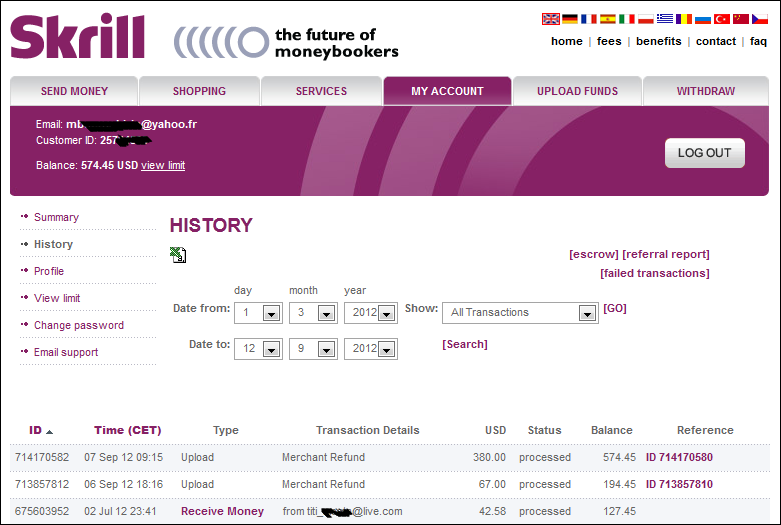Click the LOG OUT button
This screenshot has height=525, width=781.
point(705,153)
